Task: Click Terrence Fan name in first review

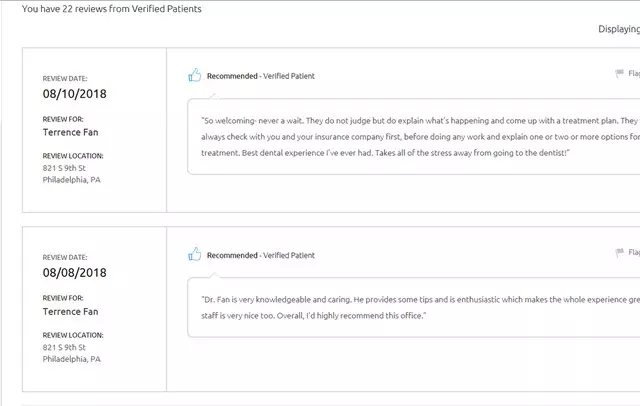Action: click(71, 132)
